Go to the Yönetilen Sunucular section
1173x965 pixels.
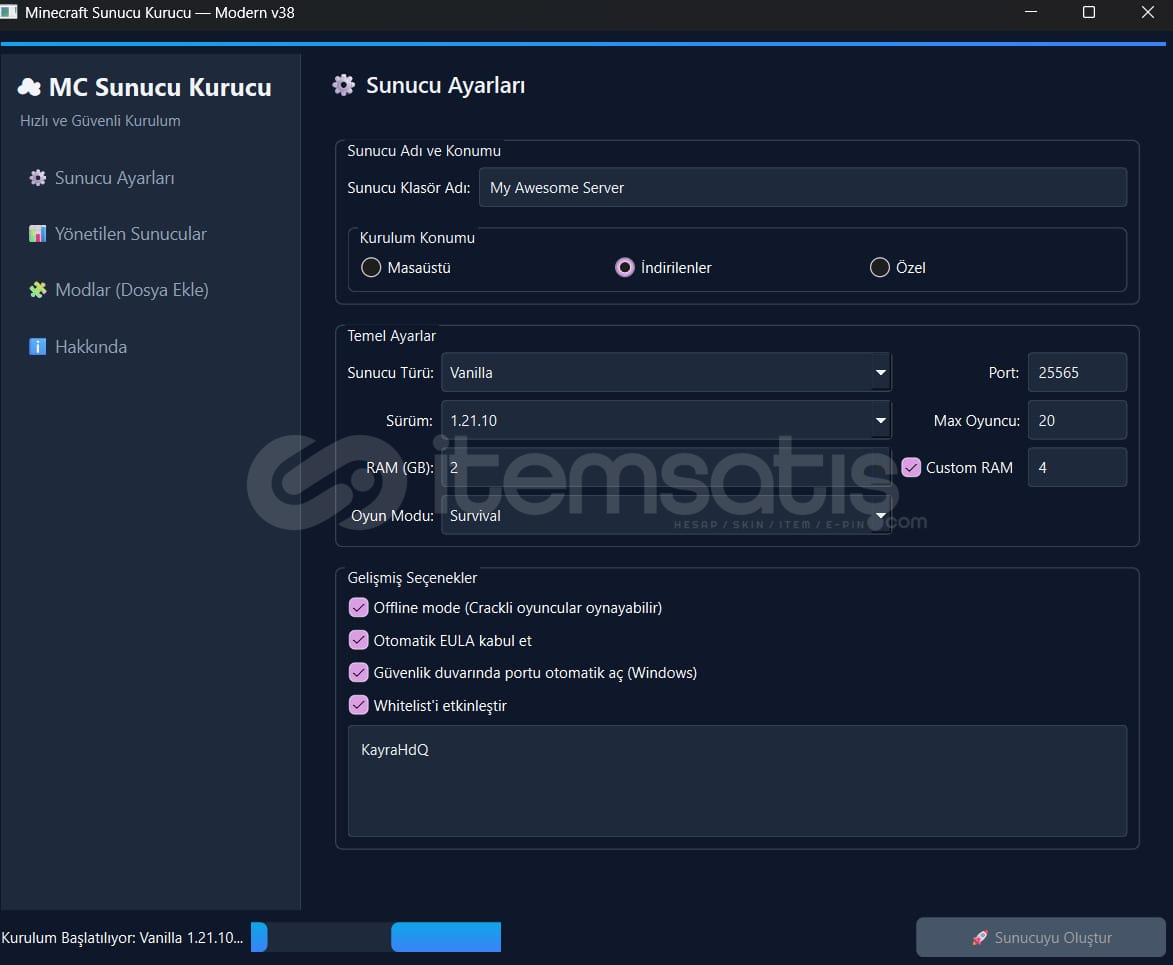tap(130, 234)
